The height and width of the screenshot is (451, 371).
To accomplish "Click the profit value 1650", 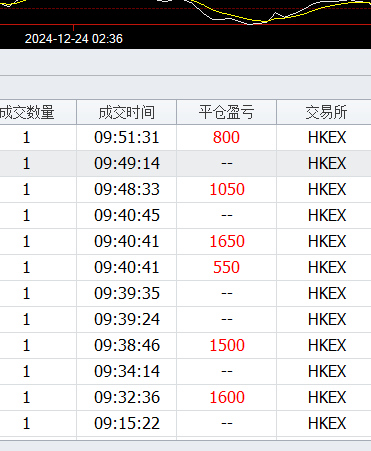I will click(x=227, y=241).
